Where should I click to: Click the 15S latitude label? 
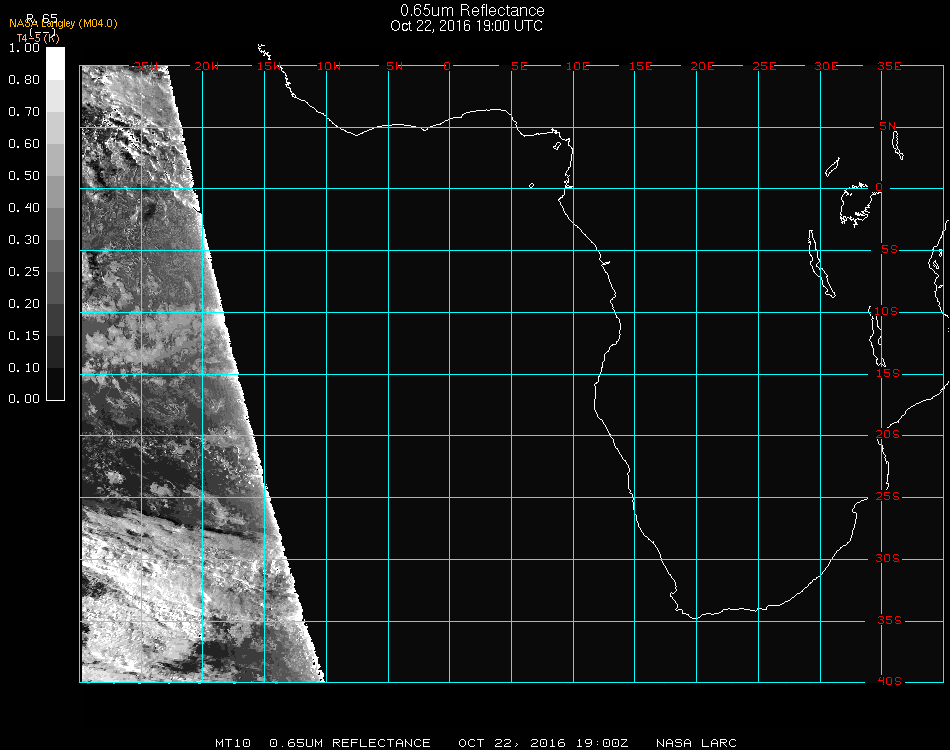pos(888,373)
